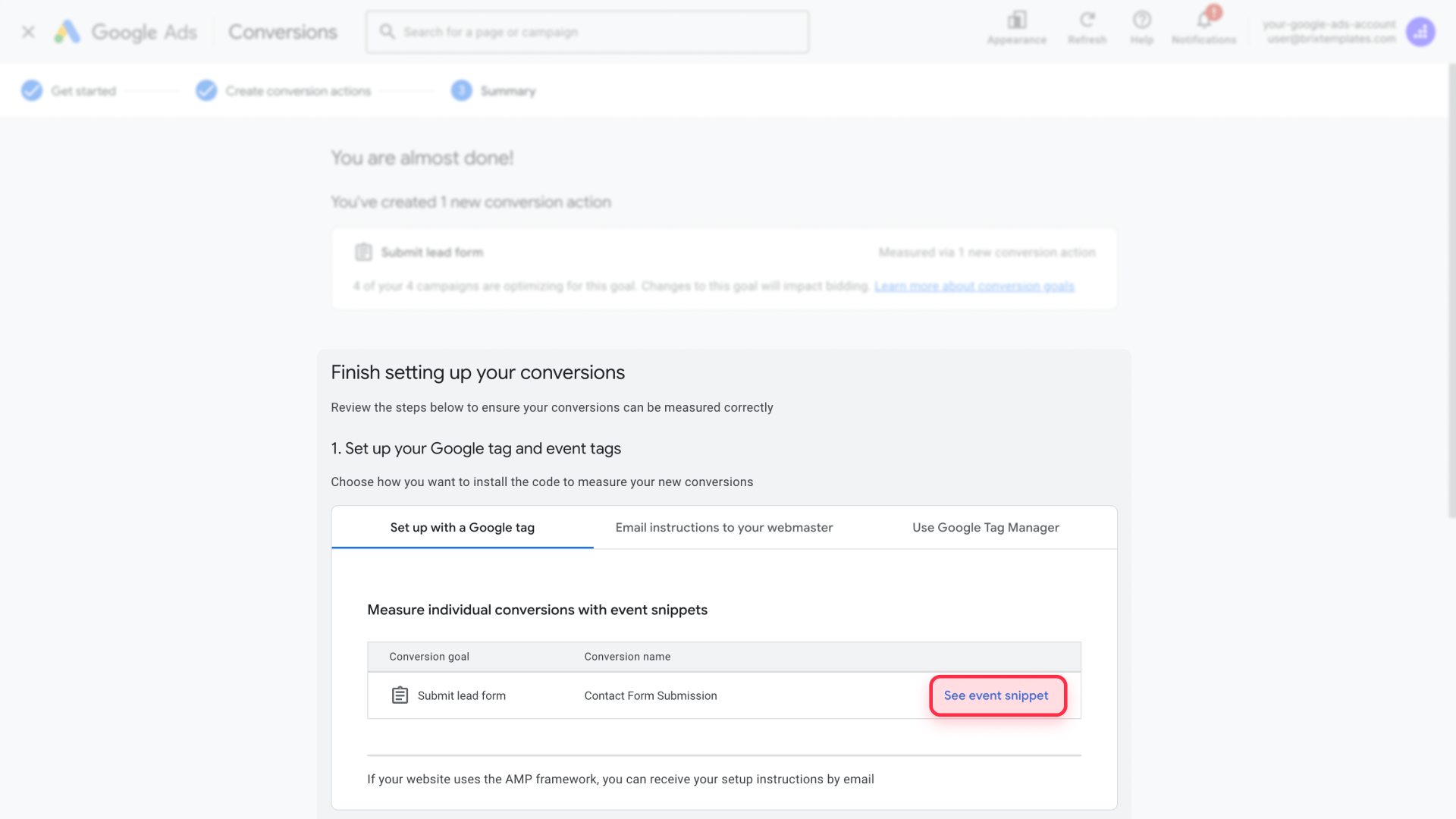Click the search magnifier icon
Image resolution: width=1456 pixels, height=819 pixels.
point(387,31)
